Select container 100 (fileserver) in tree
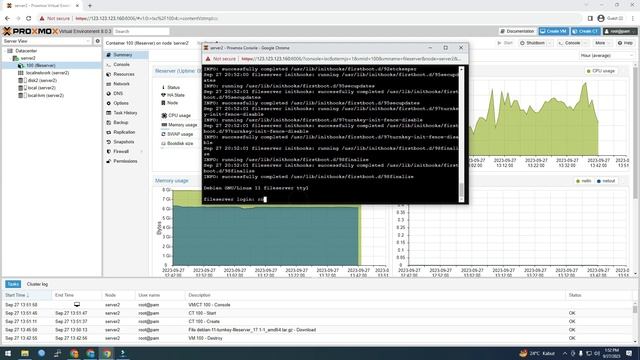 40,65
